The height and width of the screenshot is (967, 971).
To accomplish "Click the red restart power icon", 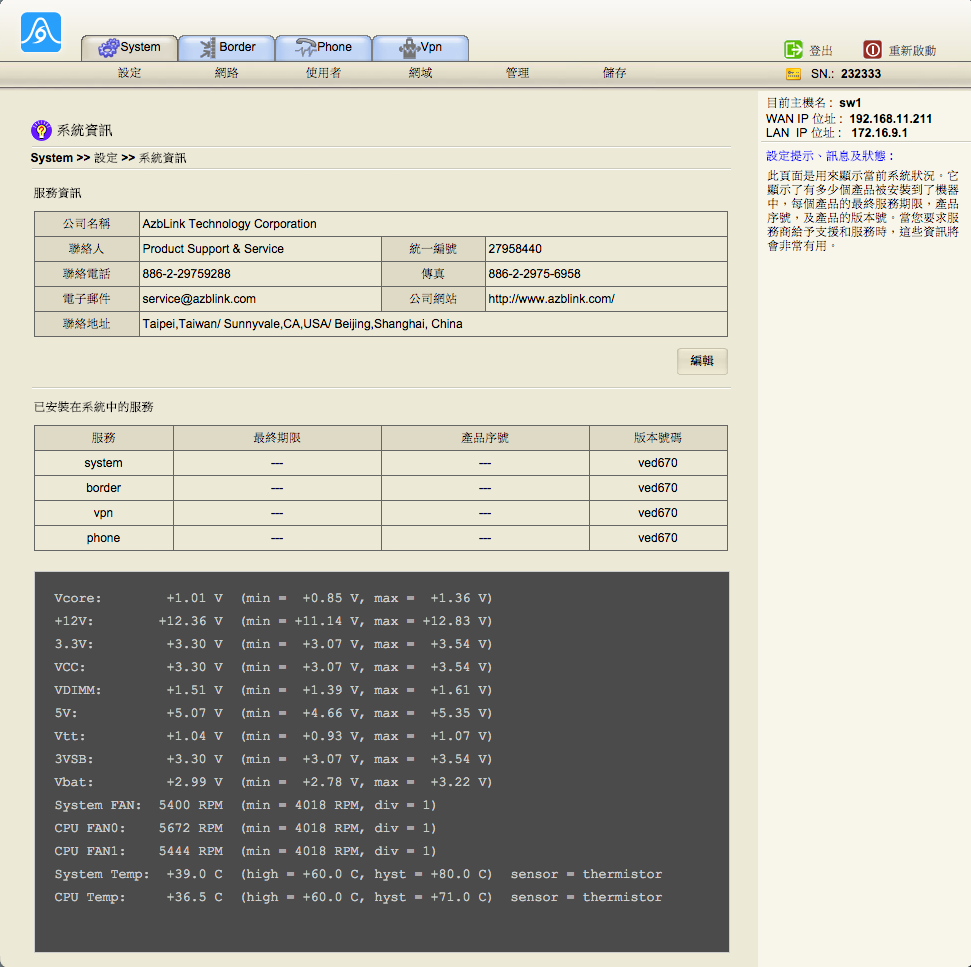I will (x=872, y=50).
